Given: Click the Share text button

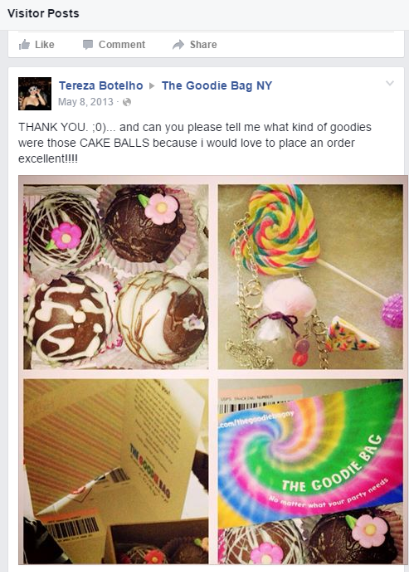Looking at the screenshot, I should [x=203, y=45].
